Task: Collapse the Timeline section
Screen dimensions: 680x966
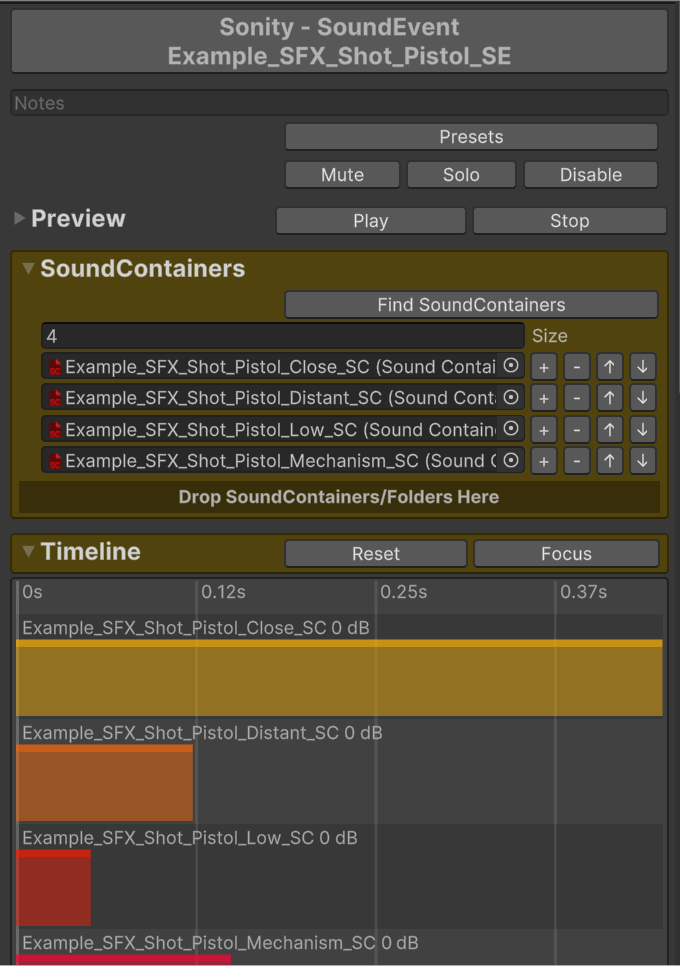Action: [x=29, y=552]
